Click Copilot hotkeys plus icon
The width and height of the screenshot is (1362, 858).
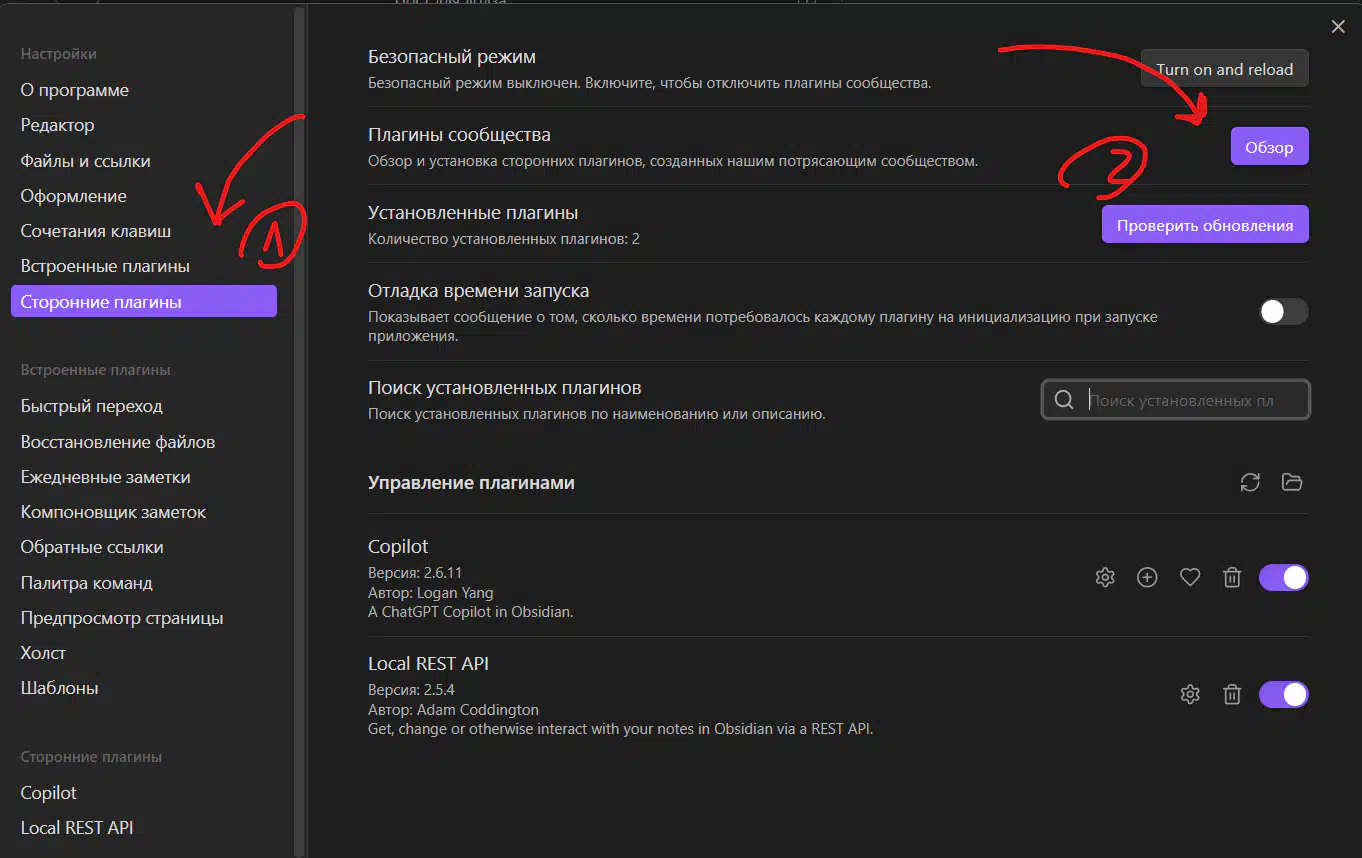coord(1147,577)
